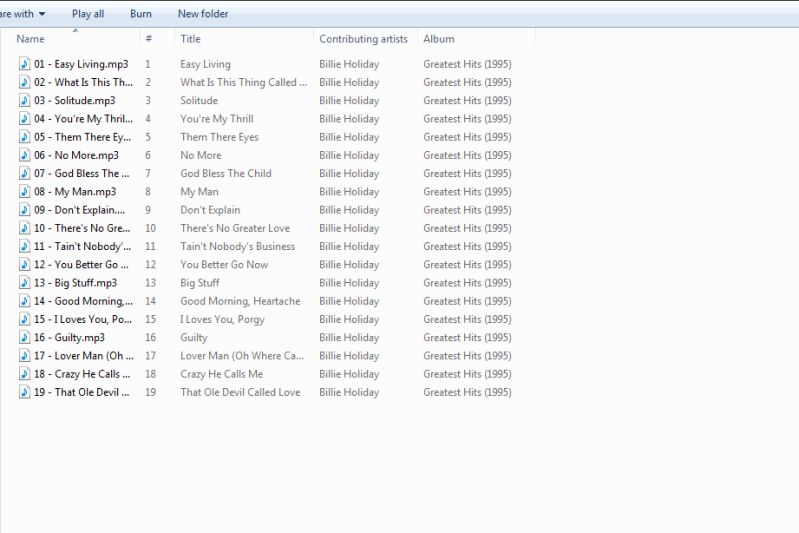Select file name 16 - Guilty.mp3
This screenshot has width=799, height=533.
[x=69, y=338]
